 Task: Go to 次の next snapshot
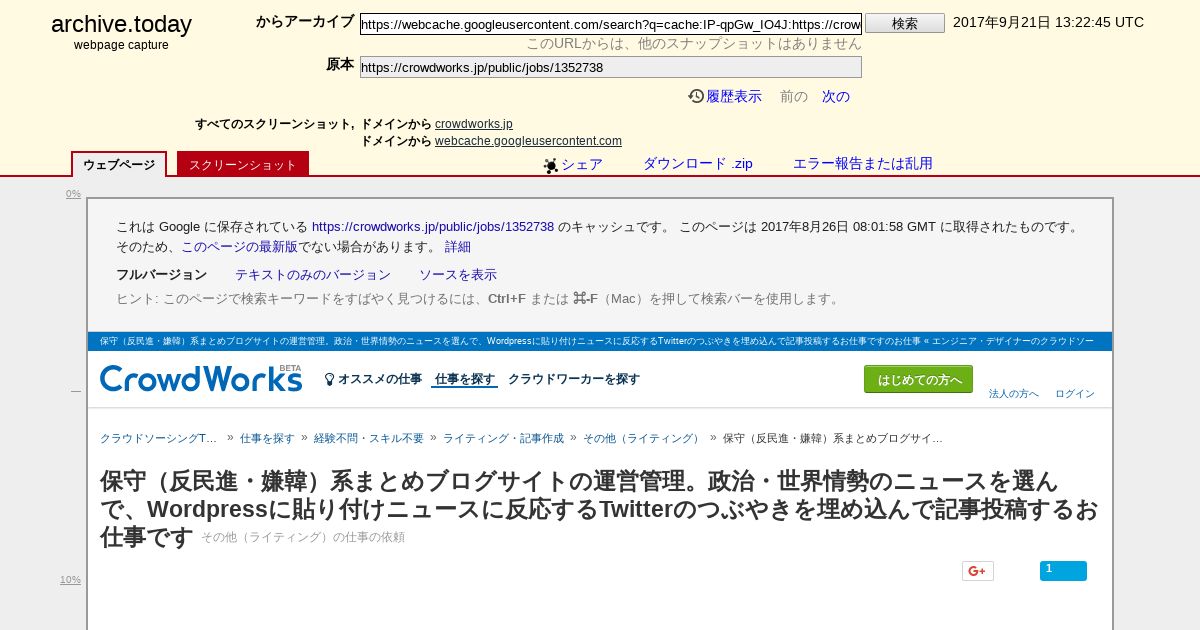(836, 96)
